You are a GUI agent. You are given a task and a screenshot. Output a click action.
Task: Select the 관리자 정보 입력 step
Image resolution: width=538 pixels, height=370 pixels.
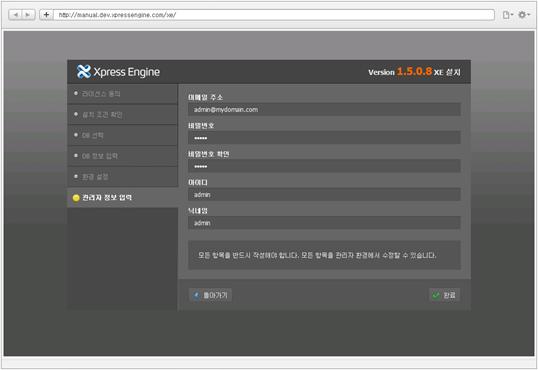(122, 198)
